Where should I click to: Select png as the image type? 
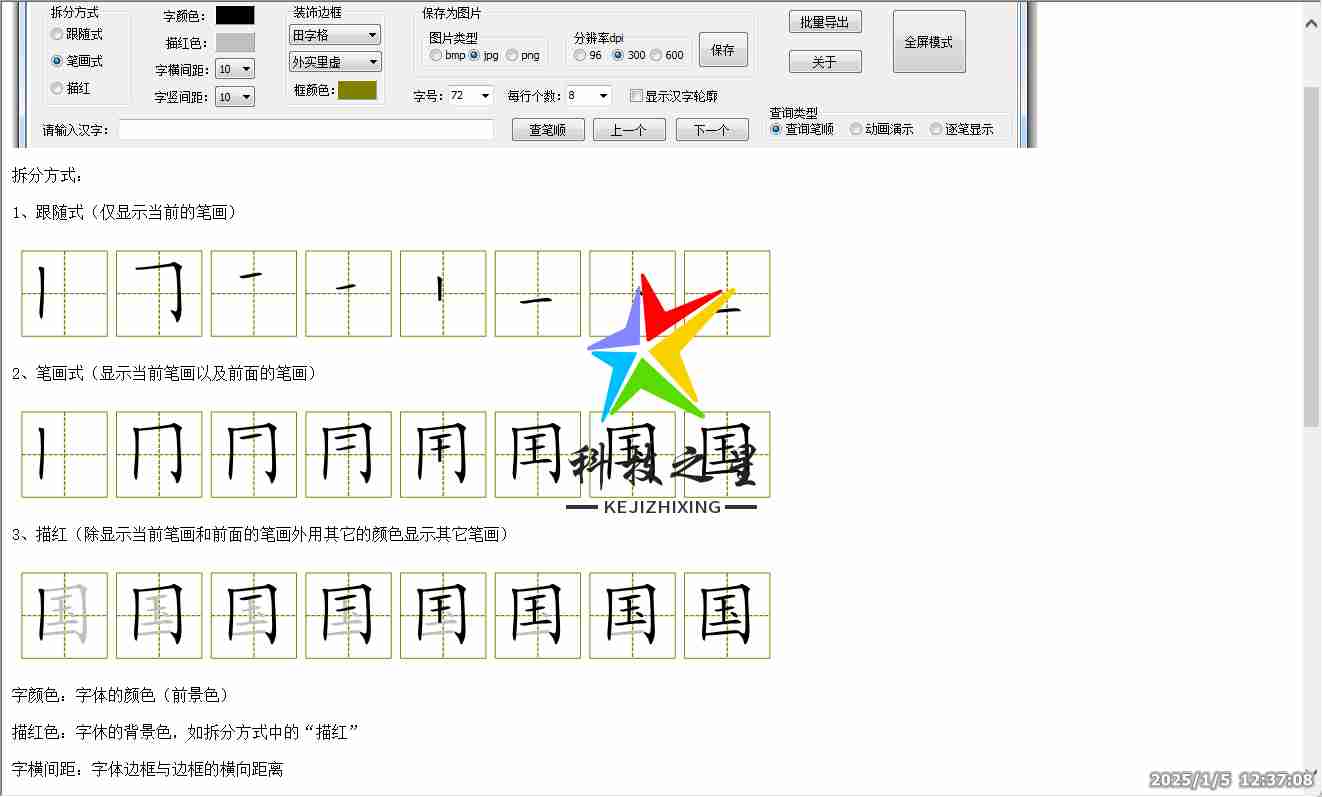click(x=510, y=56)
